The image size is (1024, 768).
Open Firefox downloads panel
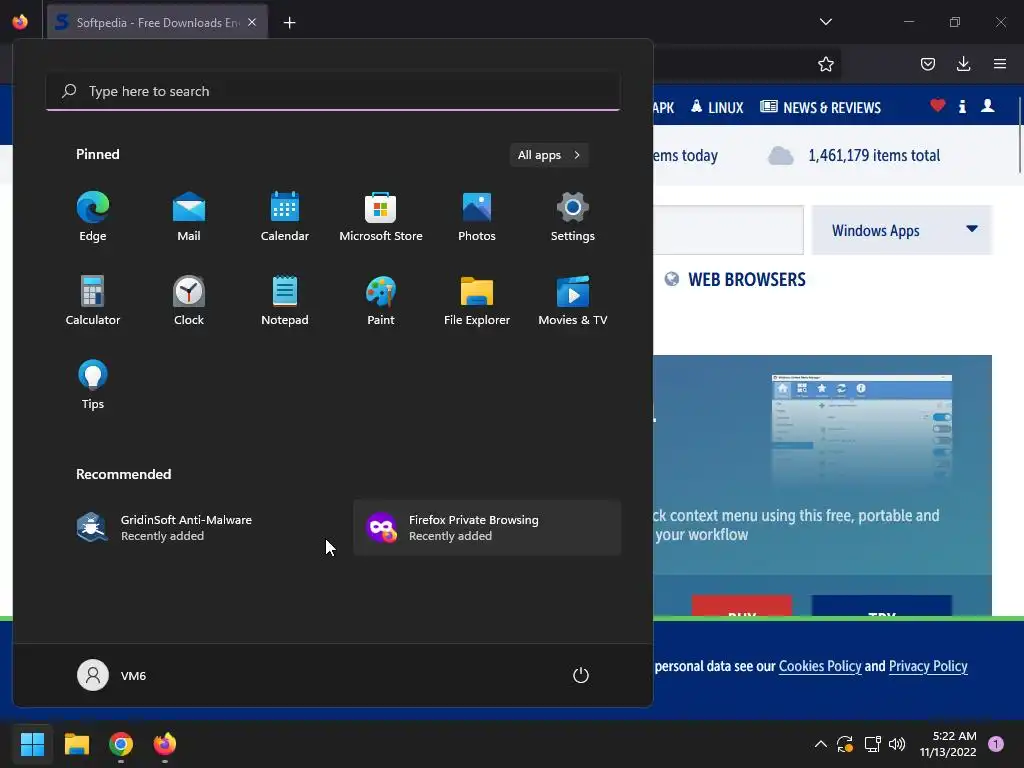point(963,64)
